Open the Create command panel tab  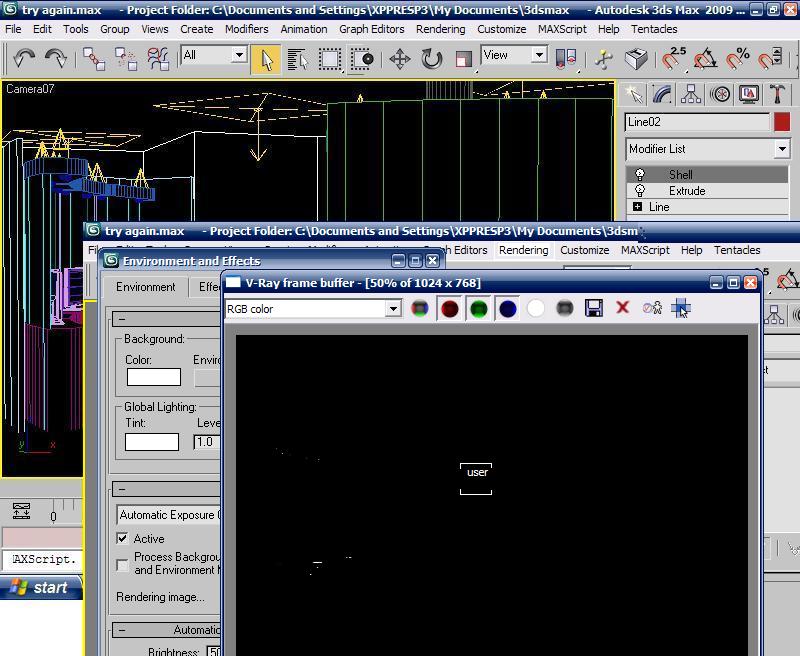pos(634,94)
